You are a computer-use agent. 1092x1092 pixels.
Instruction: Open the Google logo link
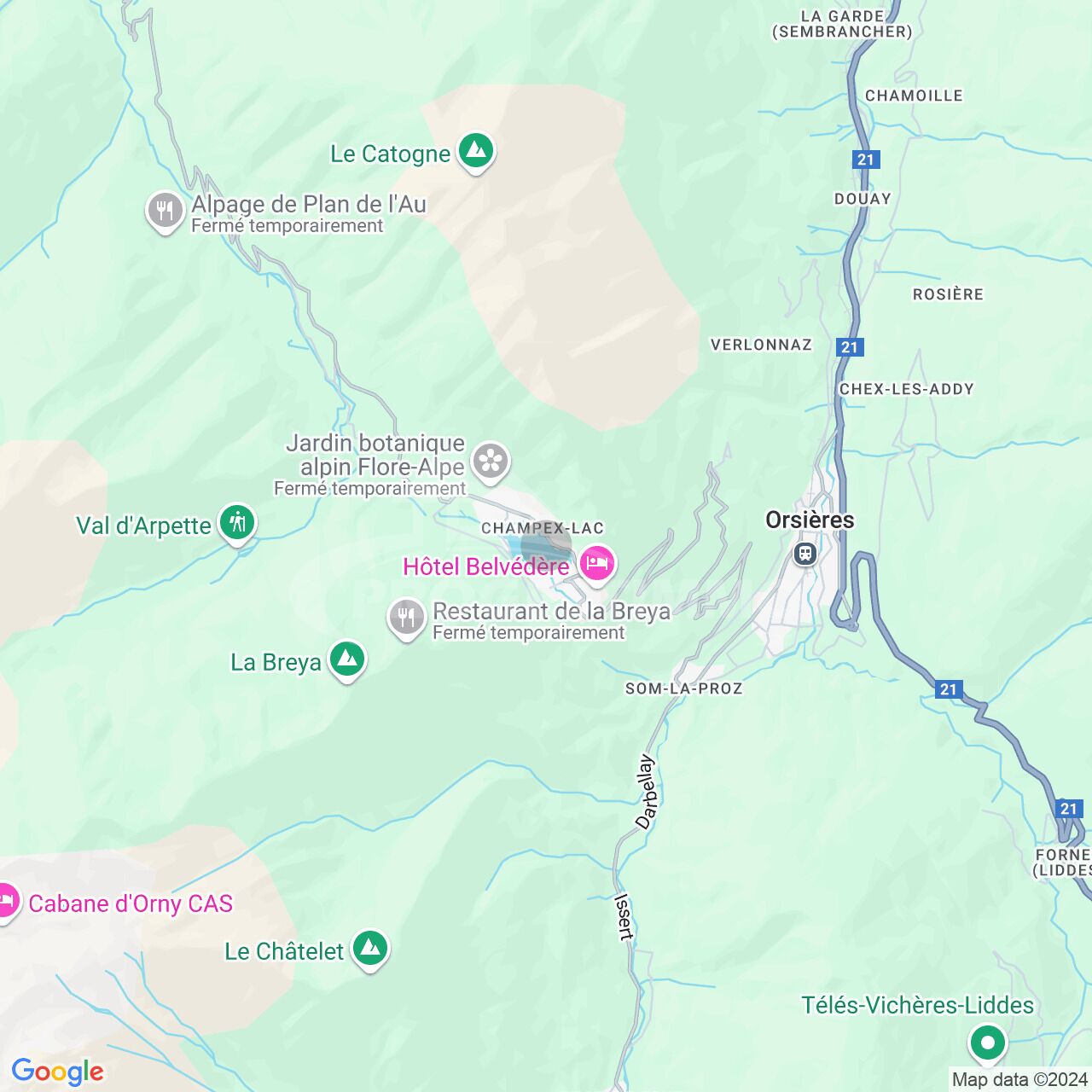click(x=58, y=1072)
